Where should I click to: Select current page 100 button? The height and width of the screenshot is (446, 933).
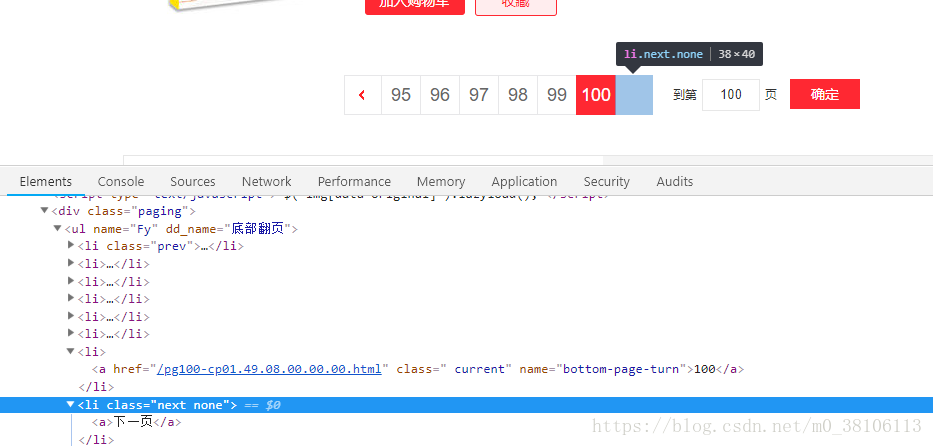[596, 95]
